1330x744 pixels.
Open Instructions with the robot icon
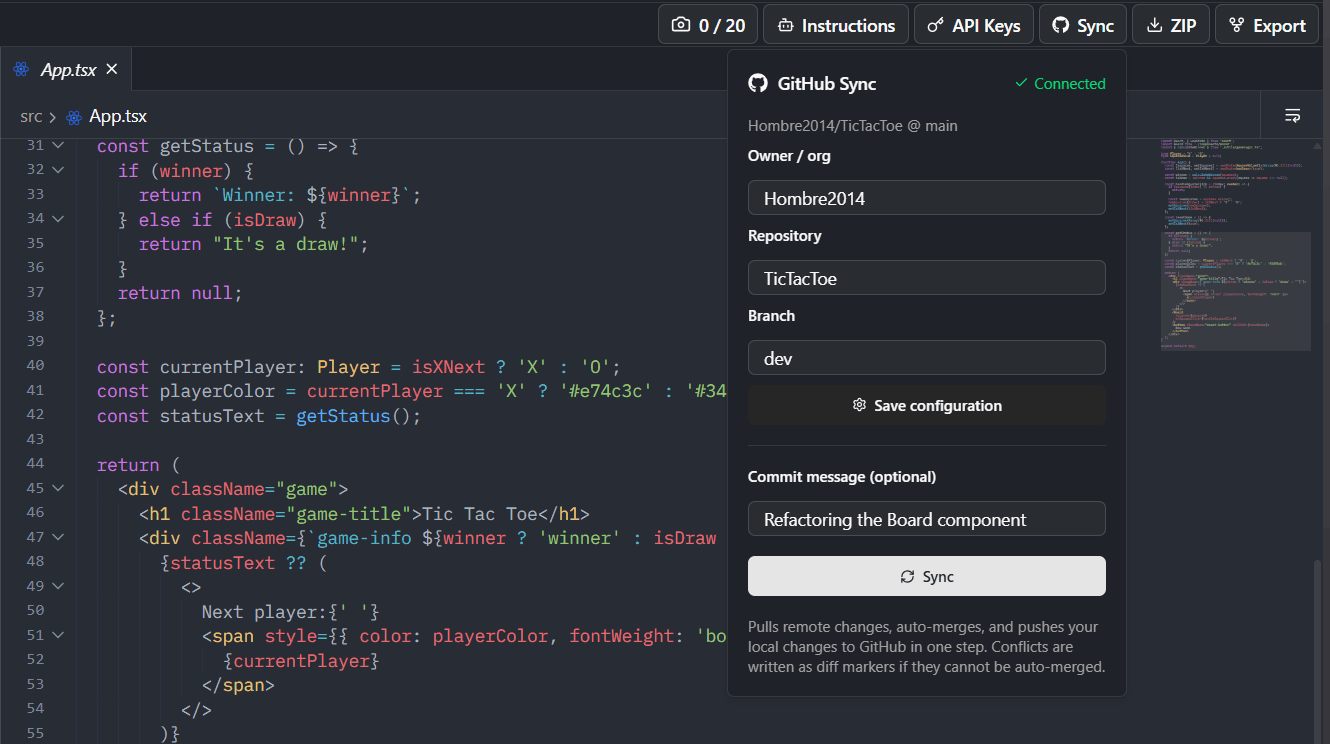836,25
